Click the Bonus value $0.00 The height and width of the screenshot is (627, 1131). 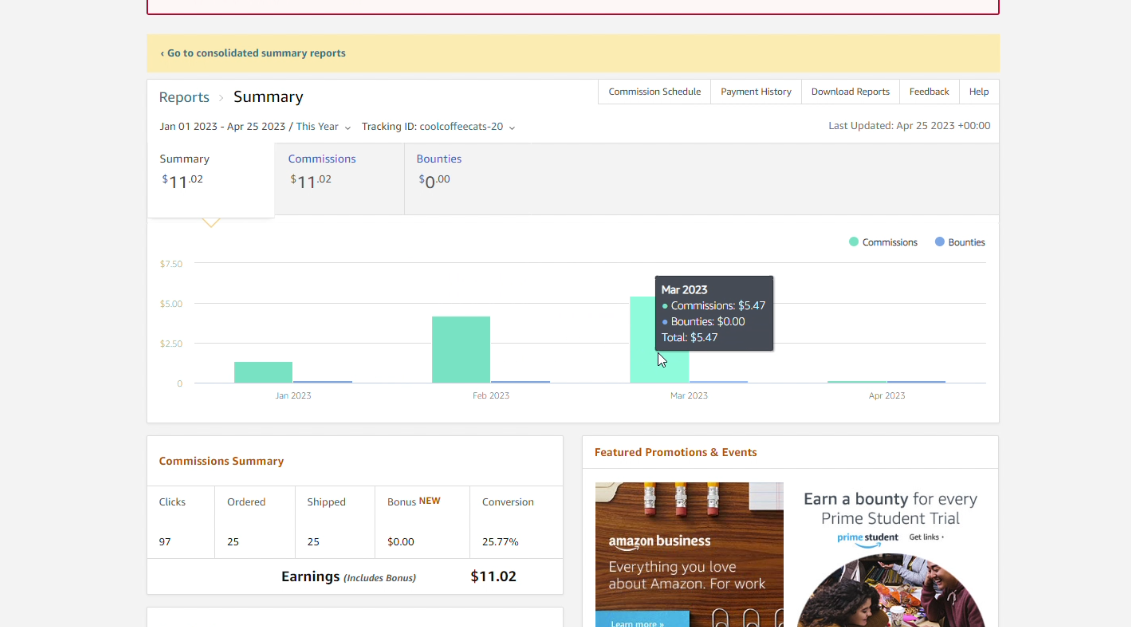(x=400, y=541)
